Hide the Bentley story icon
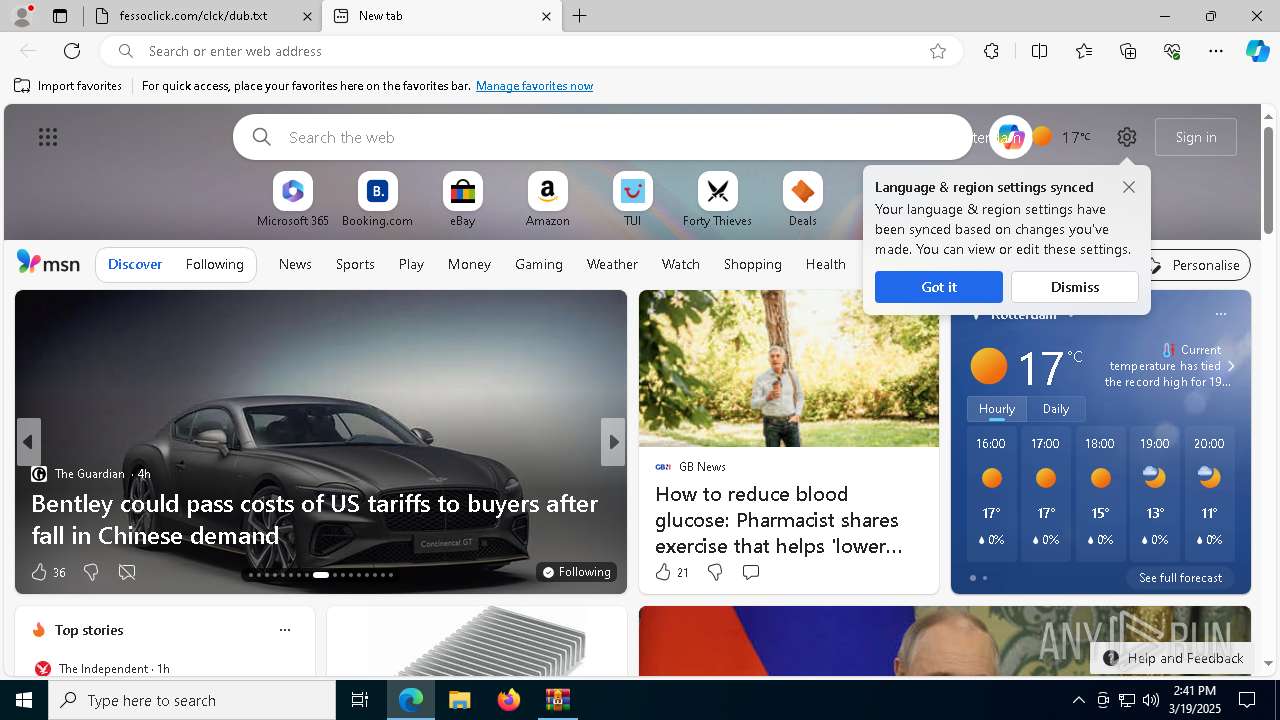 click(127, 572)
